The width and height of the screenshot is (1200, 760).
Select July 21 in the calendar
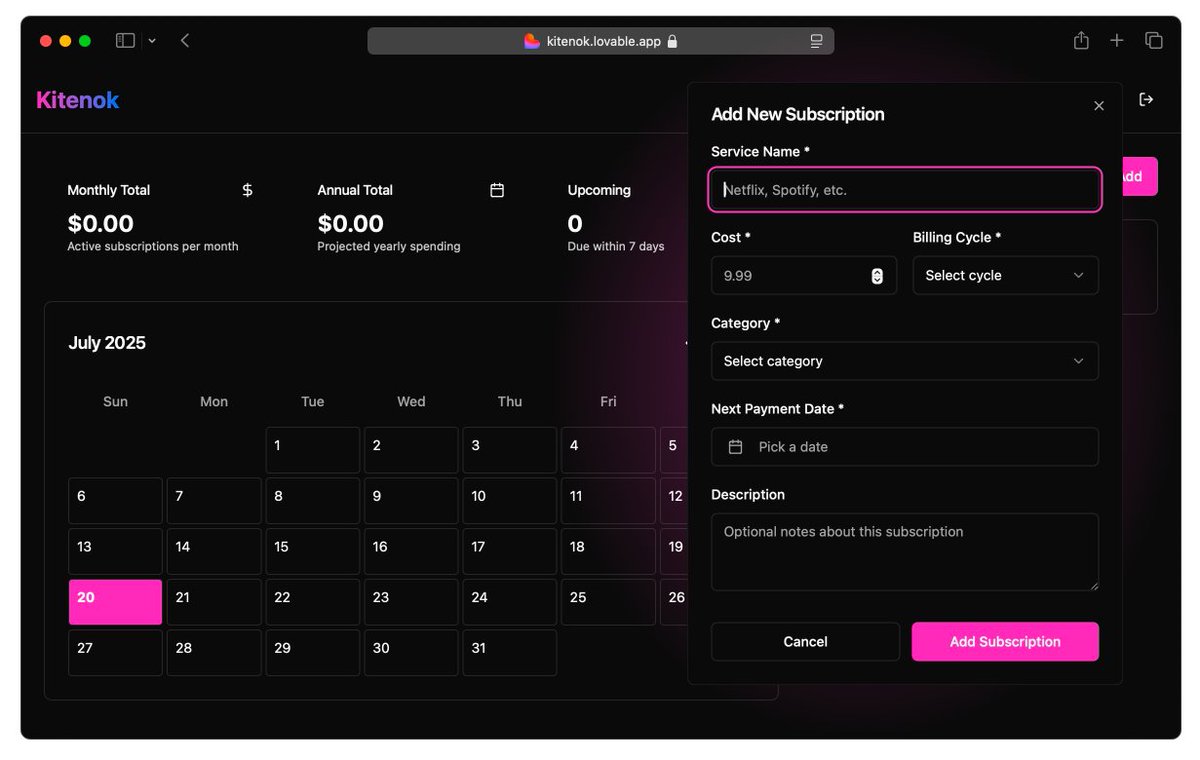coord(214,602)
